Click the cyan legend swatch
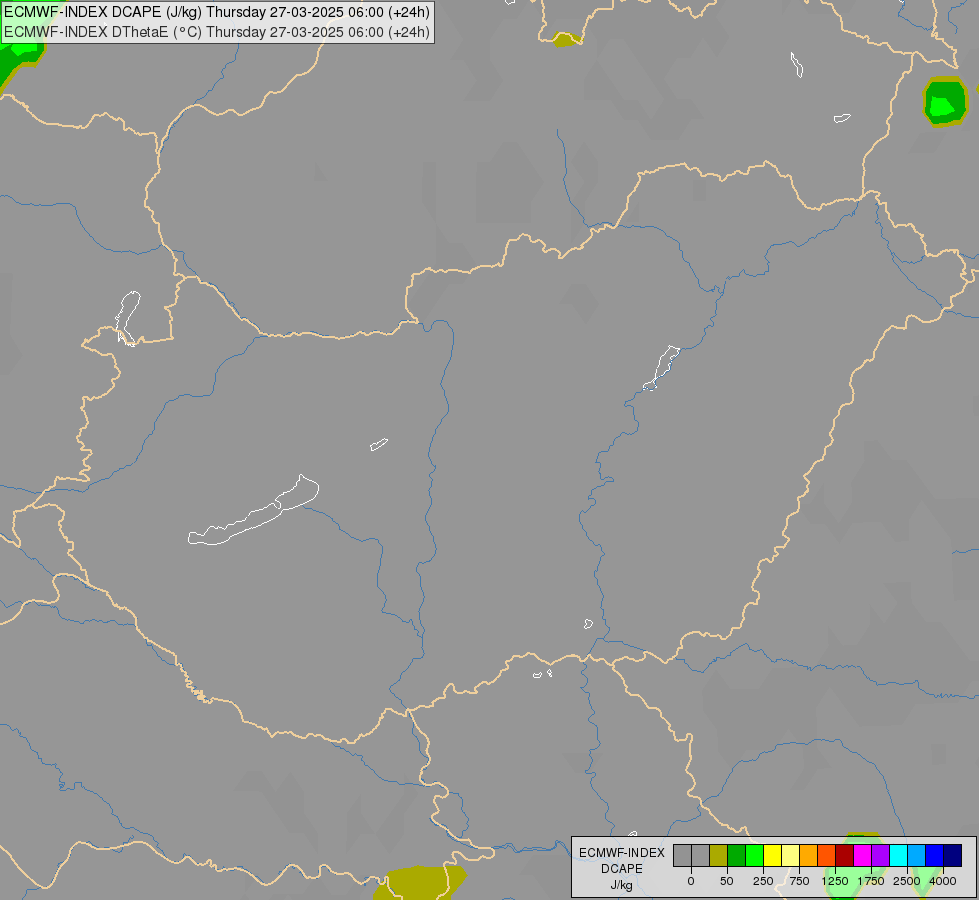Viewport: 979px width, 900px height. [899, 856]
